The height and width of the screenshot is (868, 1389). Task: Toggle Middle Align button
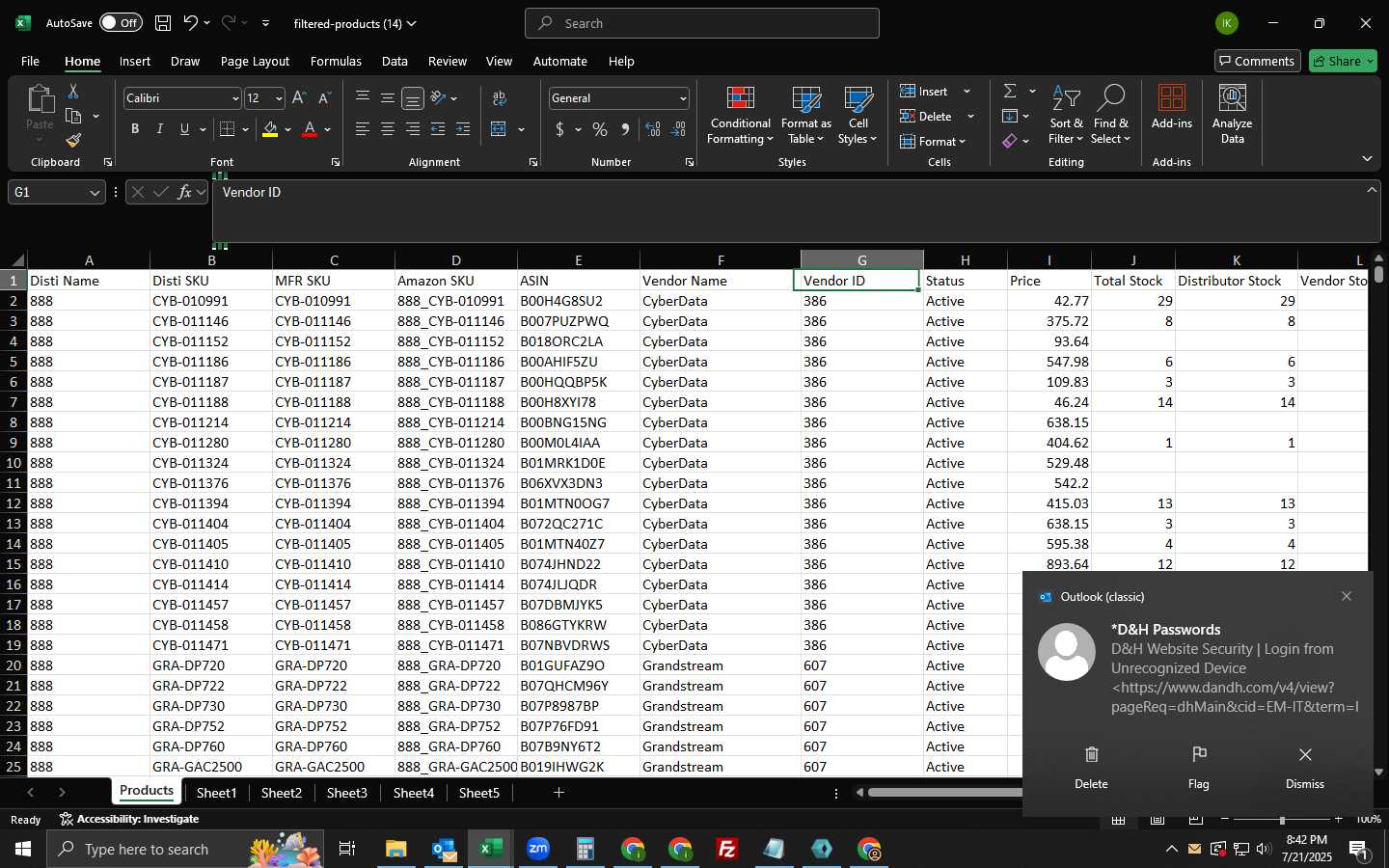click(387, 98)
